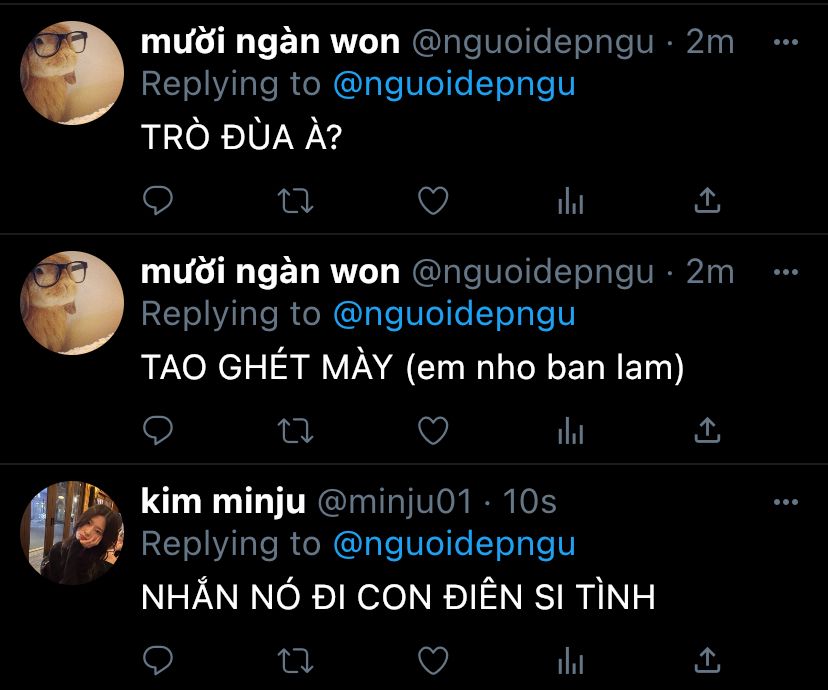Open the @nguoidepngu mention in kim minju's reply
Screen dimensions: 828x690
pyautogui.click(x=454, y=545)
